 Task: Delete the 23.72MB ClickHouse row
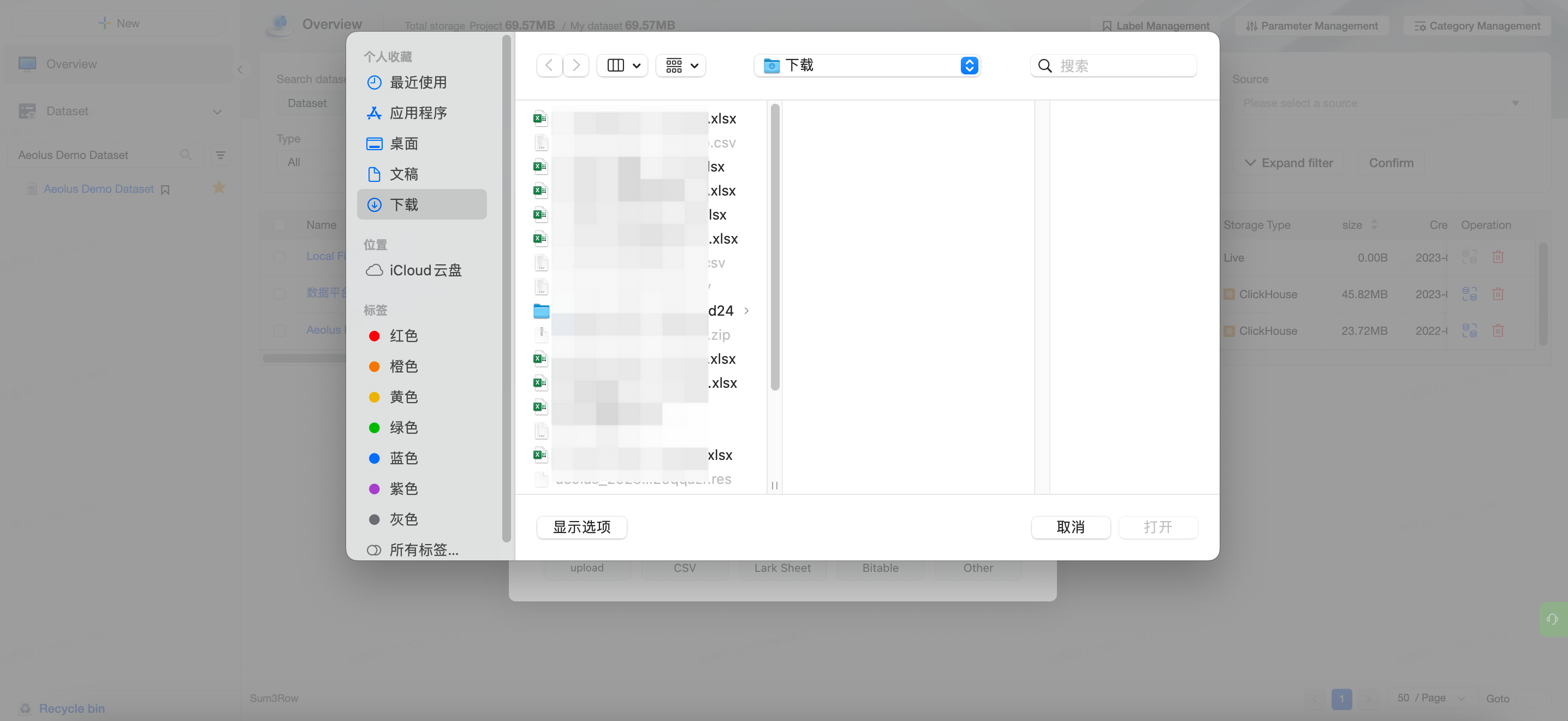(1498, 330)
